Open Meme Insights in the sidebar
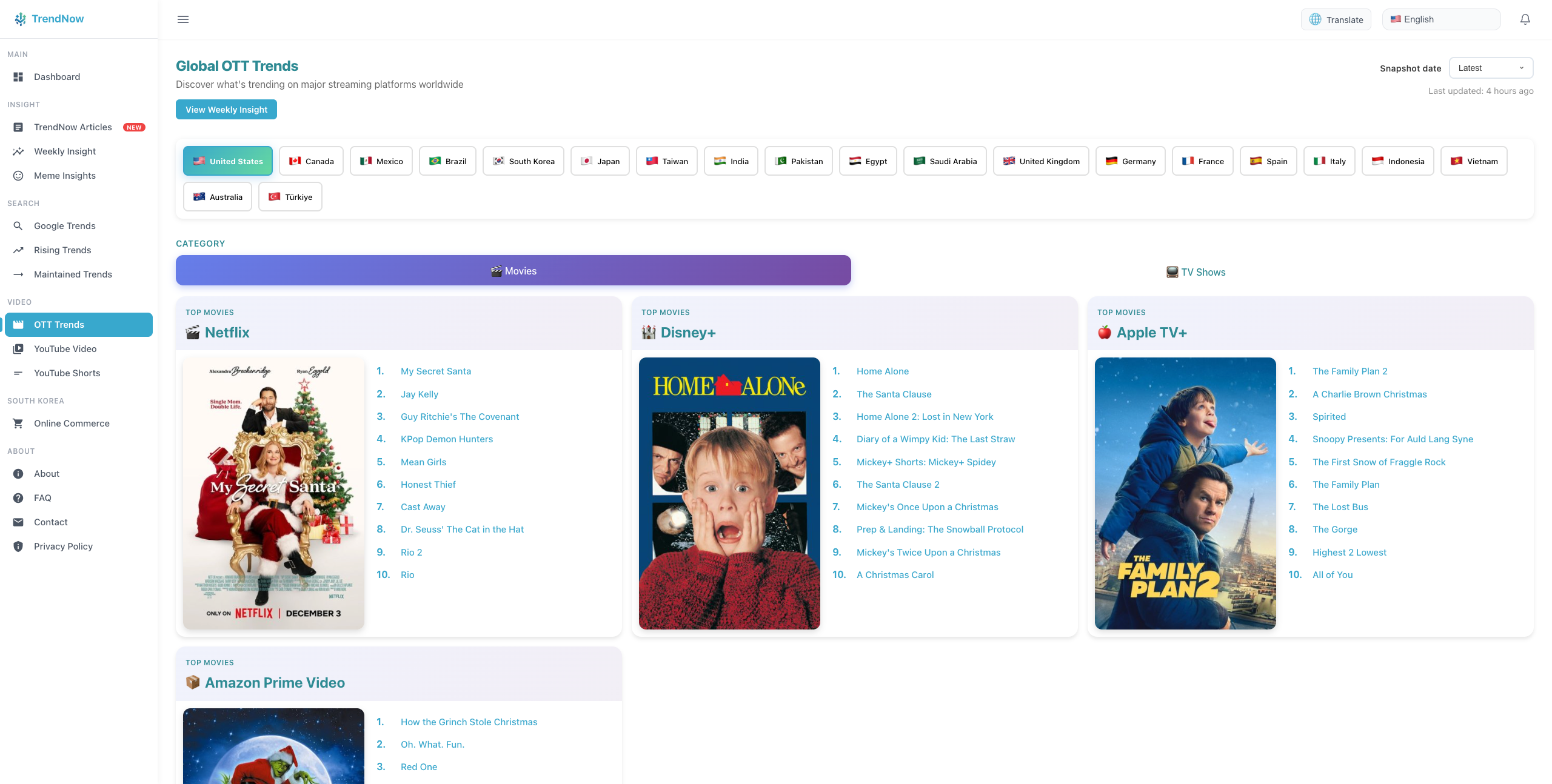Image resolution: width=1552 pixels, height=784 pixels. [64, 175]
